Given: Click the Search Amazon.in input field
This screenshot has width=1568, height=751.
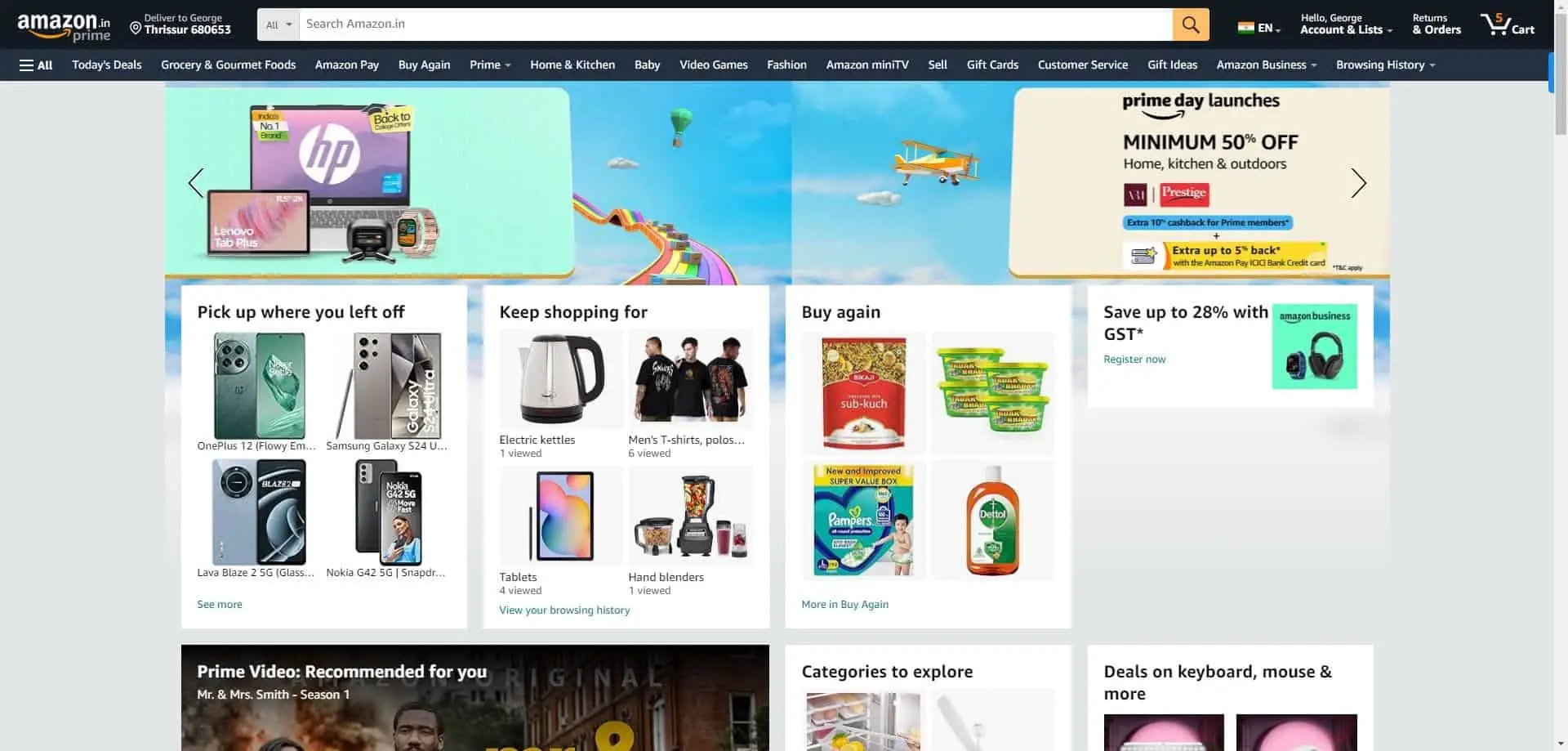Looking at the screenshot, I should [x=736, y=25].
